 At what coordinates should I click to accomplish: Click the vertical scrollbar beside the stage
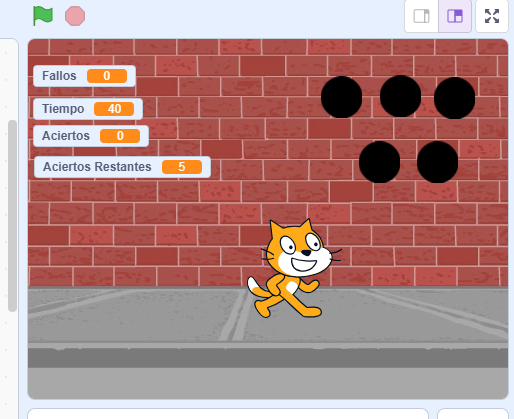[13, 216]
